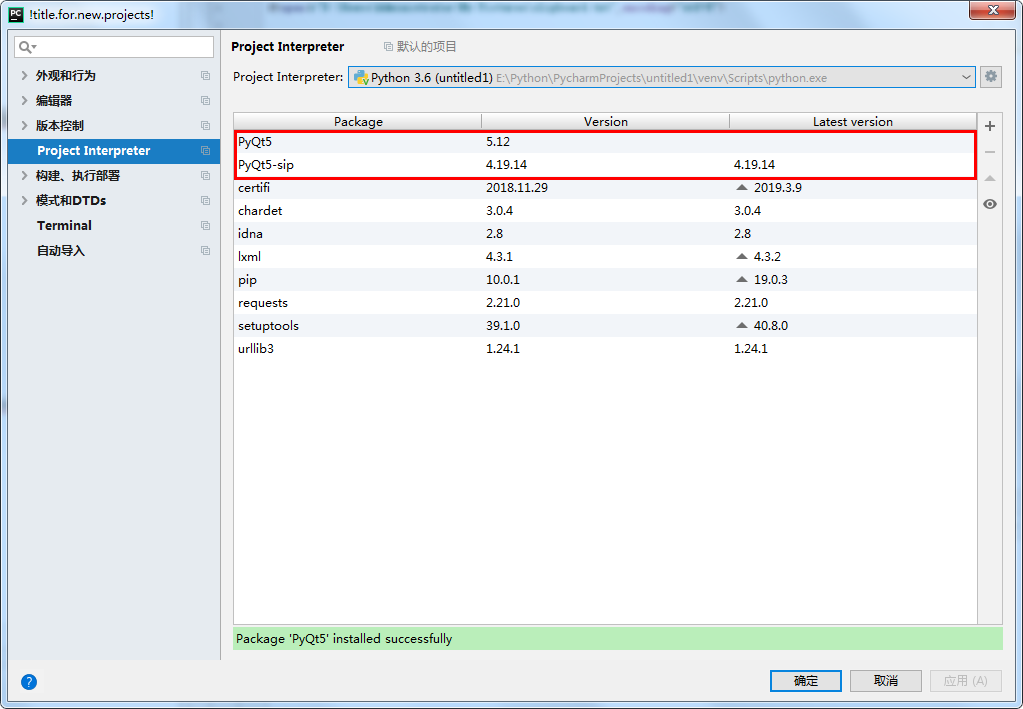Image resolution: width=1023 pixels, height=709 pixels.
Task: Expand the 模式和DTDs settings group
Action: point(24,200)
